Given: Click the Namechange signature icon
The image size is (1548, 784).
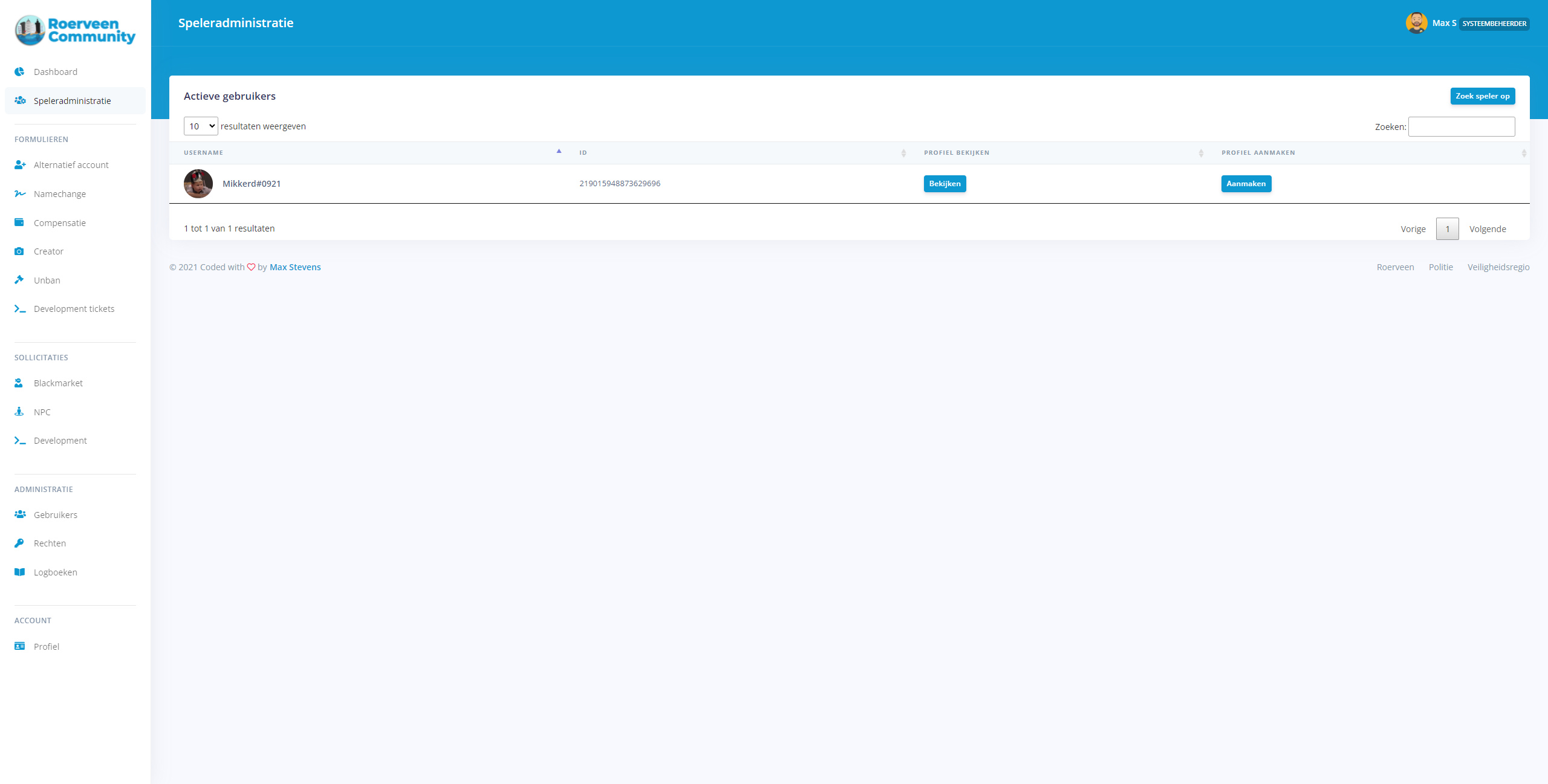Looking at the screenshot, I should click(20, 194).
